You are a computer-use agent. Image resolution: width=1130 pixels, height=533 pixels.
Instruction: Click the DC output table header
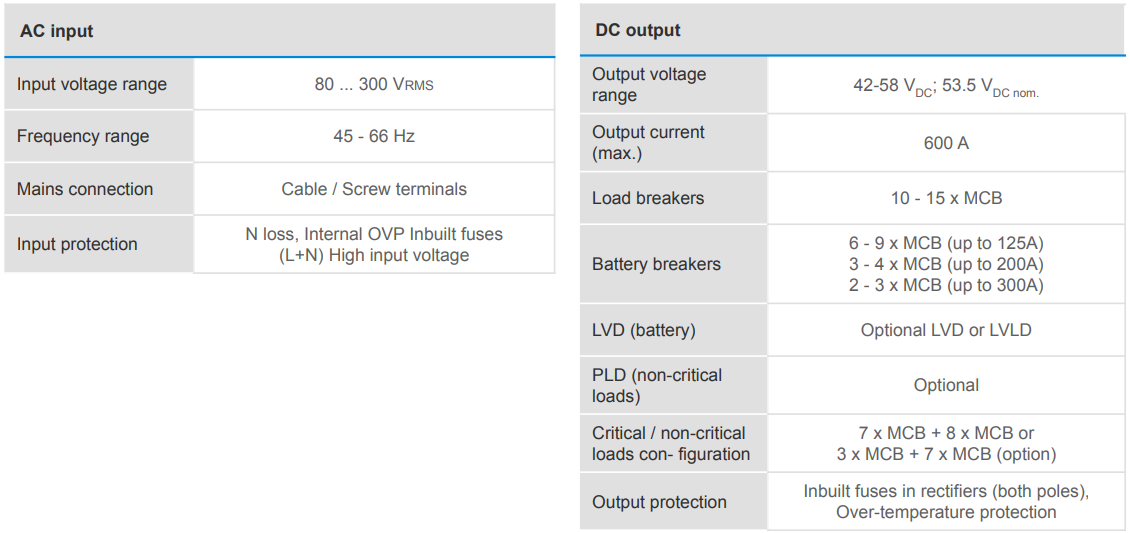[637, 30]
